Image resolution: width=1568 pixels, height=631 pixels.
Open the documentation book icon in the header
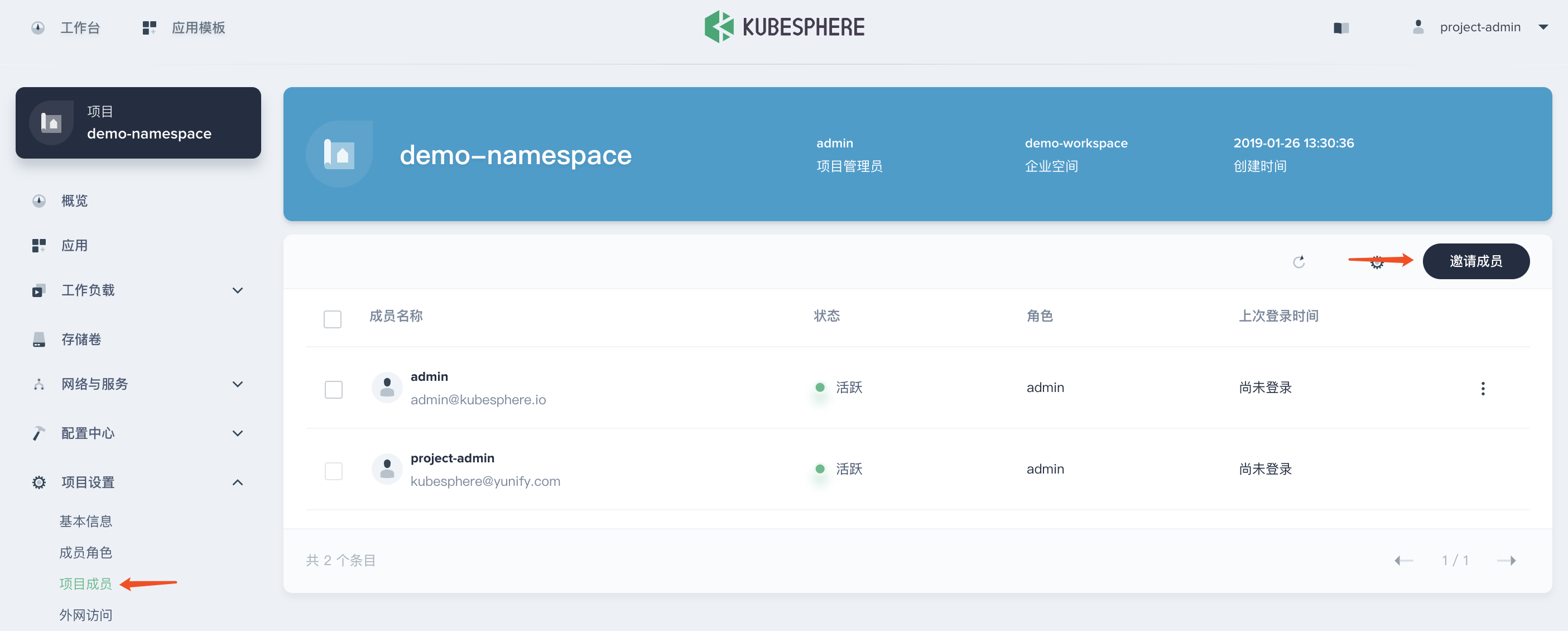point(1341,28)
